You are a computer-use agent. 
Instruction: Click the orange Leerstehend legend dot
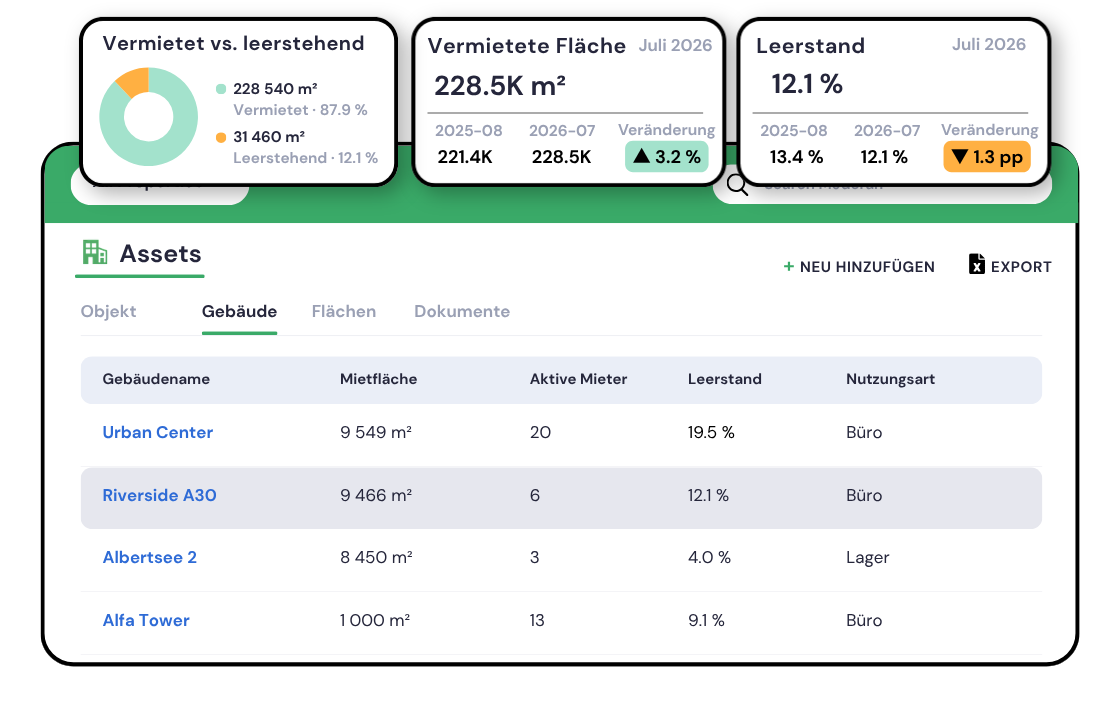coord(221,137)
